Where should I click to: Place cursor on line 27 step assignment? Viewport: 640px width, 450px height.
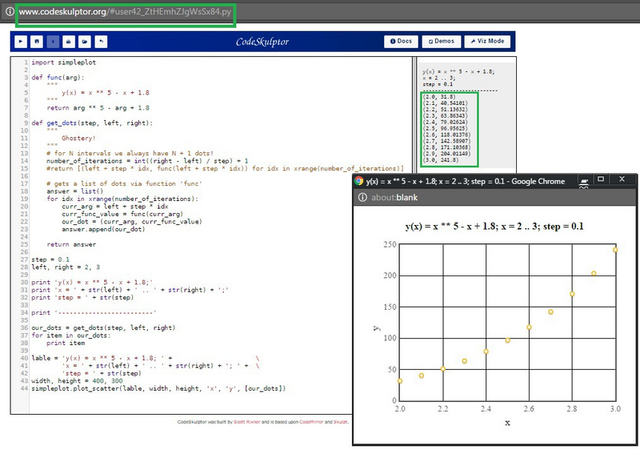coord(51,260)
